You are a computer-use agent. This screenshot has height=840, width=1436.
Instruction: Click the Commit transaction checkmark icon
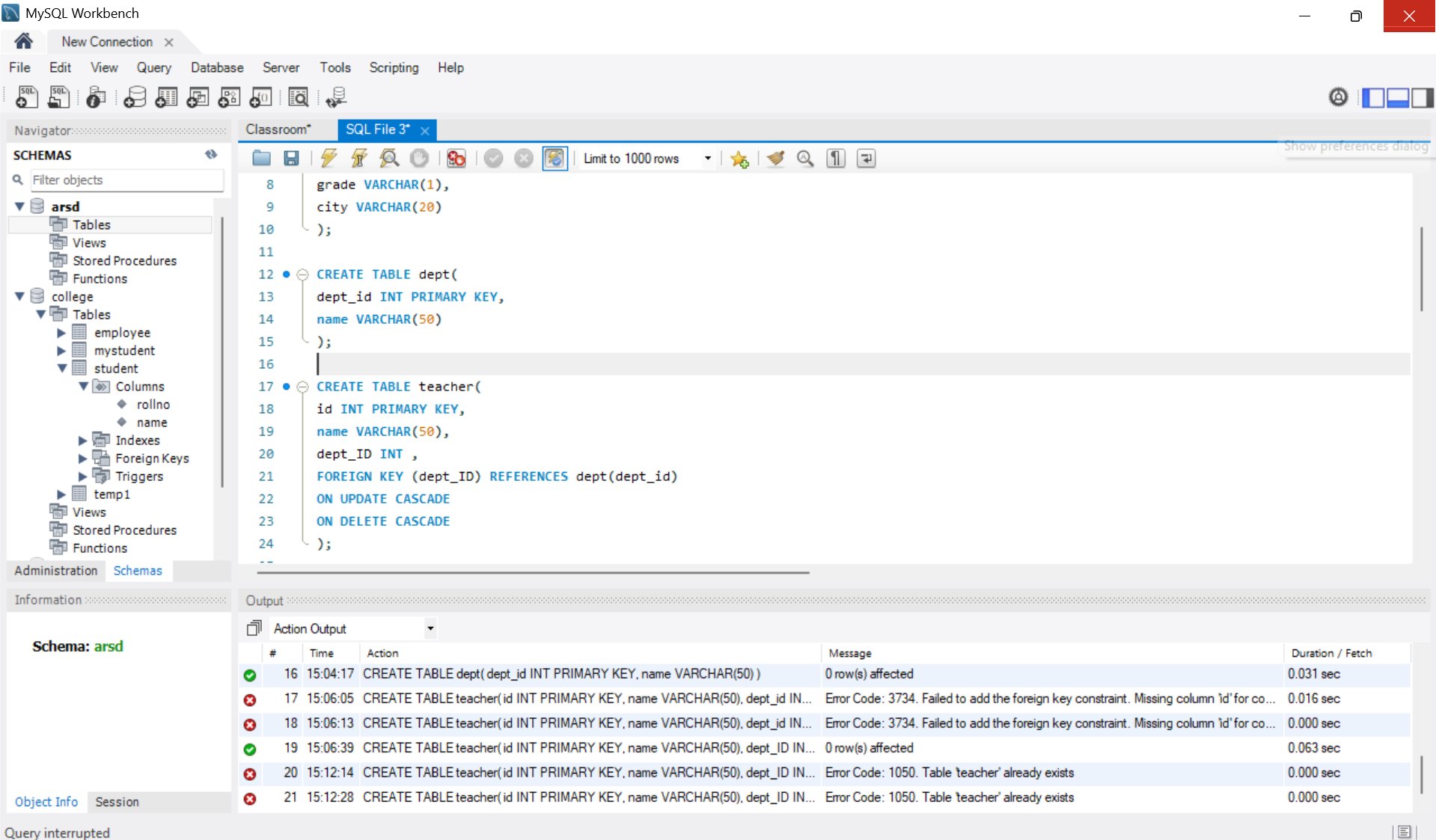tap(493, 158)
